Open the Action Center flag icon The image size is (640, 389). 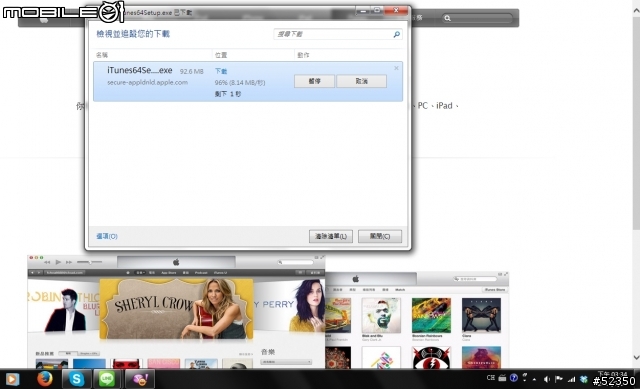click(559, 379)
